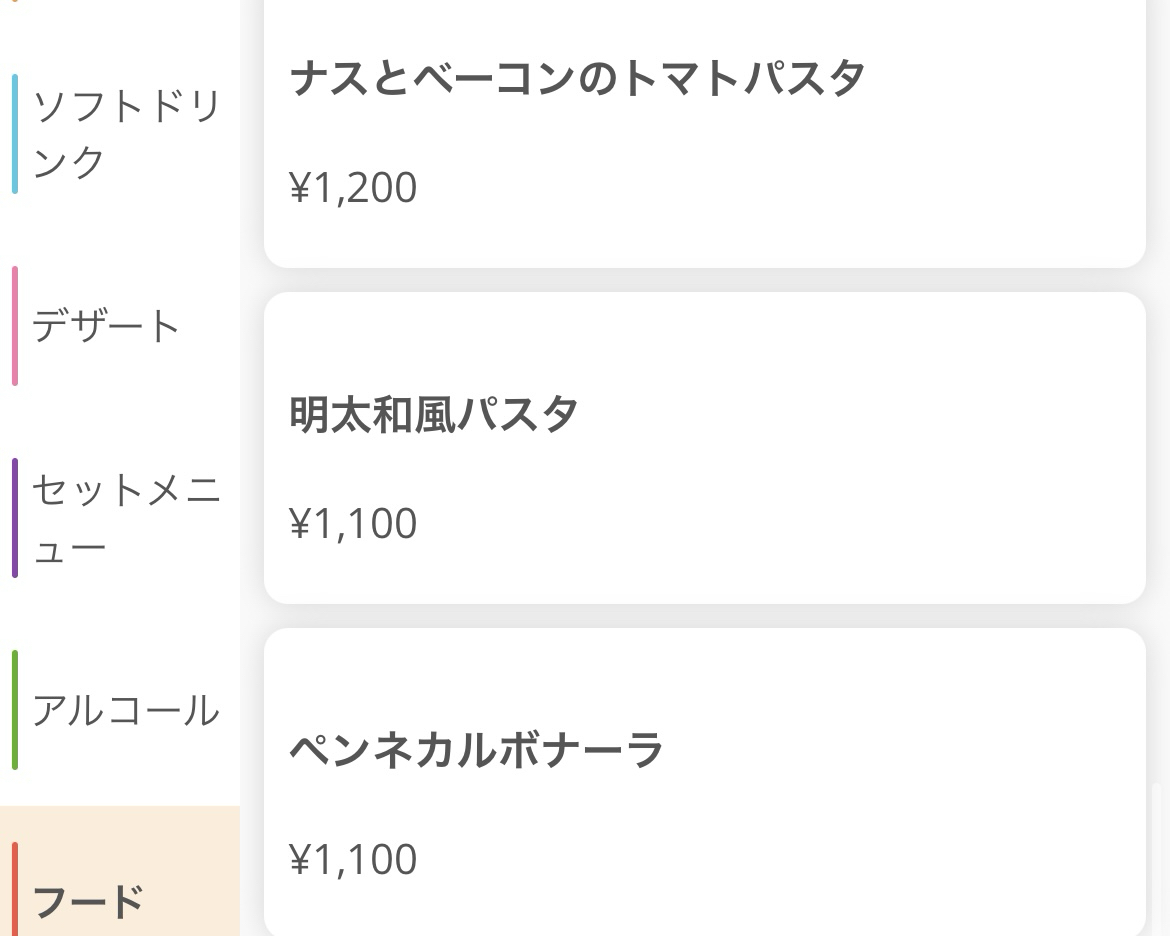Switch to the デザート category
The height and width of the screenshot is (936, 1170).
(x=106, y=326)
